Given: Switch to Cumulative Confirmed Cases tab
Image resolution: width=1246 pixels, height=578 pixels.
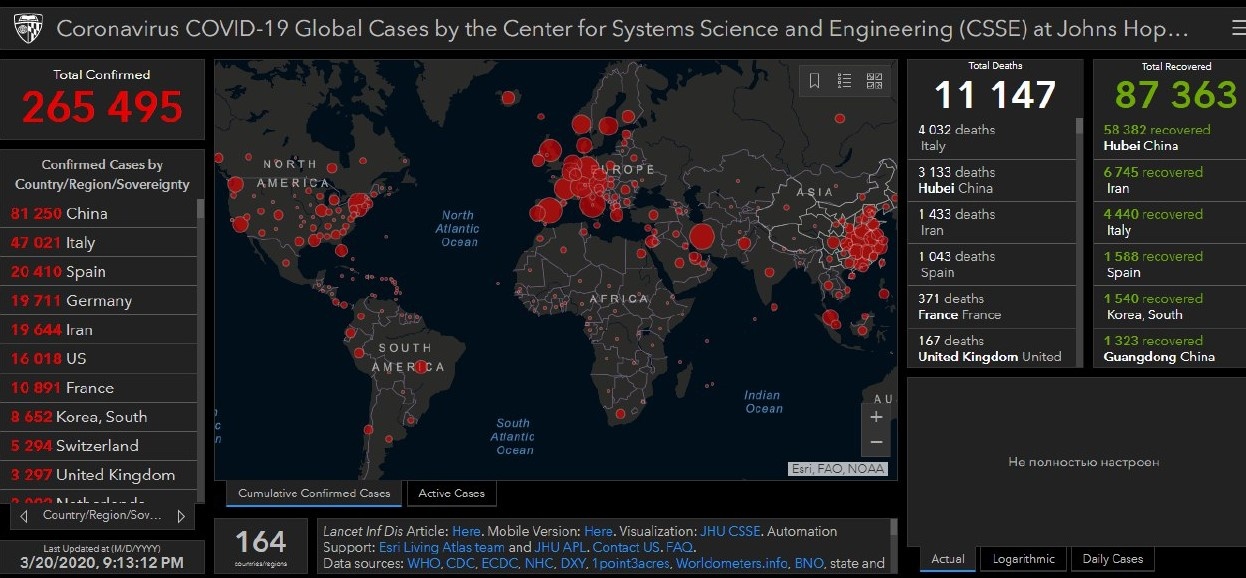Looking at the screenshot, I should coord(314,493).
